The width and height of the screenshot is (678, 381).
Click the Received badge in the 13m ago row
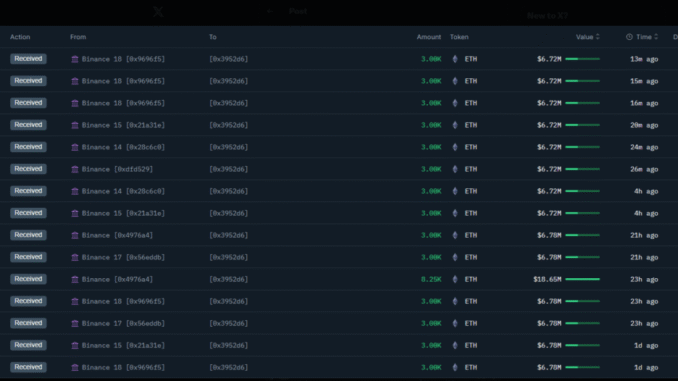pyautogui.click(x=28, y=59)
